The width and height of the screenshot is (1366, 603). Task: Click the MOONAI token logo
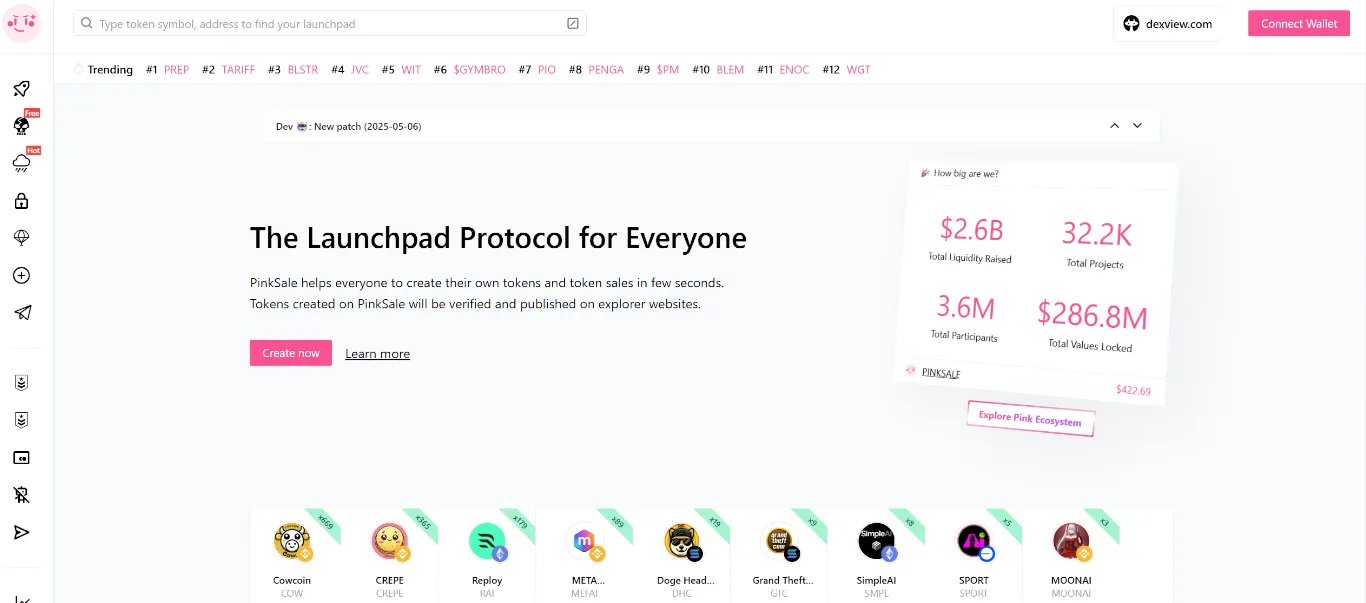click(x=1071, y=541)
